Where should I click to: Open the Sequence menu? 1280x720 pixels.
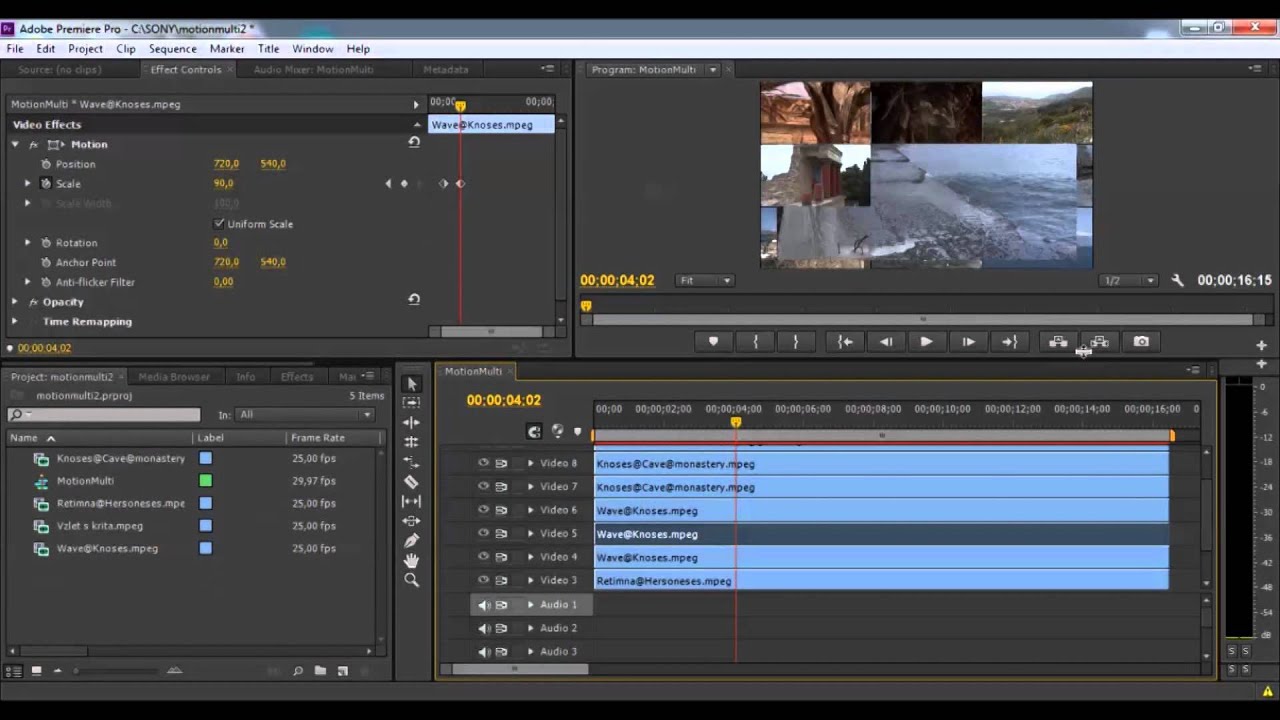[x=173, y=48]
